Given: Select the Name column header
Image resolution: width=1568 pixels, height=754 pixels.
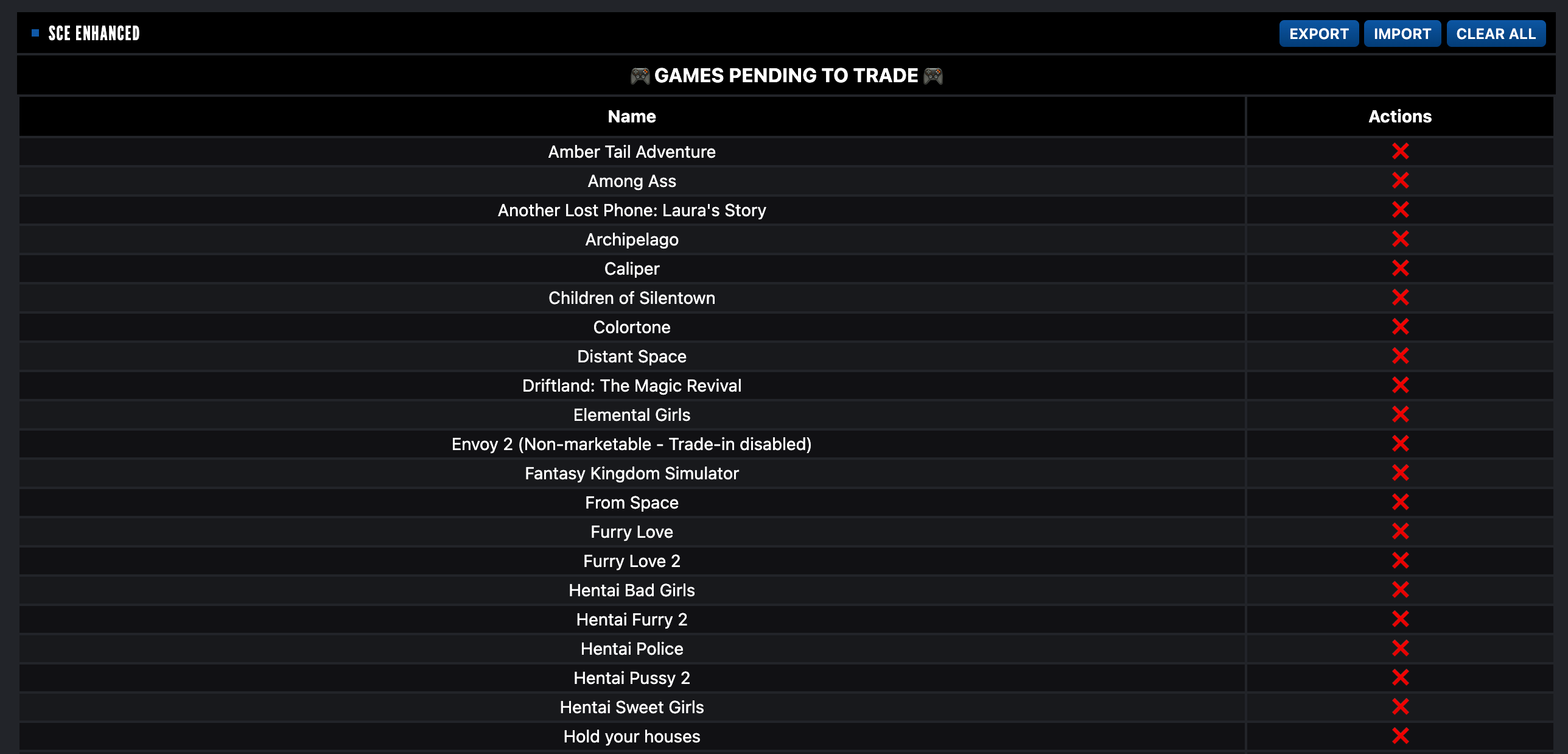Looking at the screenshot, I should pos(632,117).
